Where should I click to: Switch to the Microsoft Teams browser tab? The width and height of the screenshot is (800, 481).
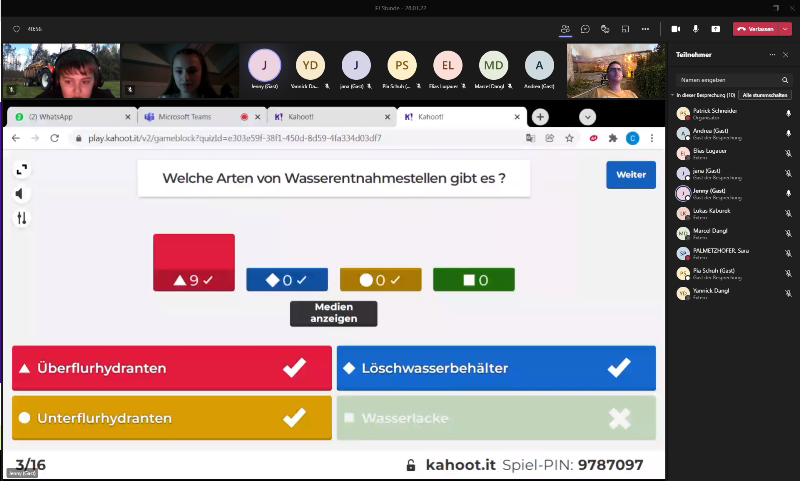pos(195,117)
